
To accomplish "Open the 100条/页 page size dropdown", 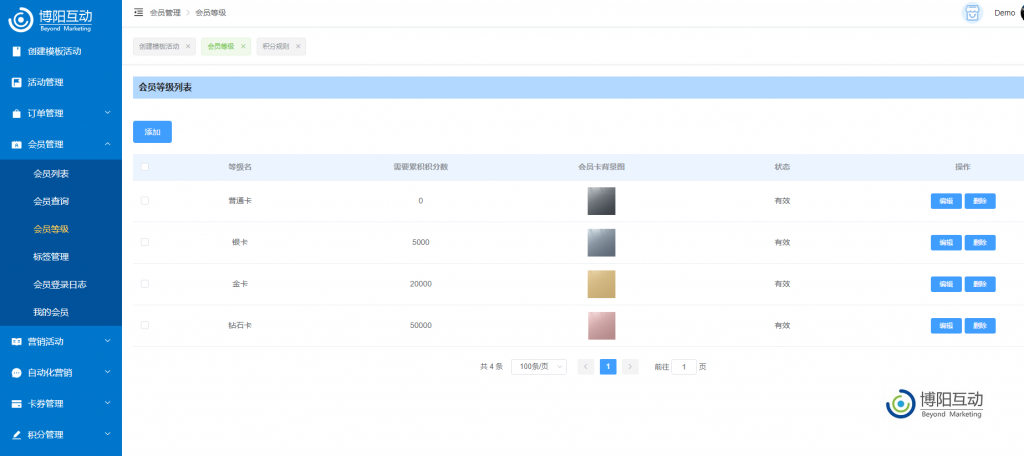I will click(x=539, y=367).
